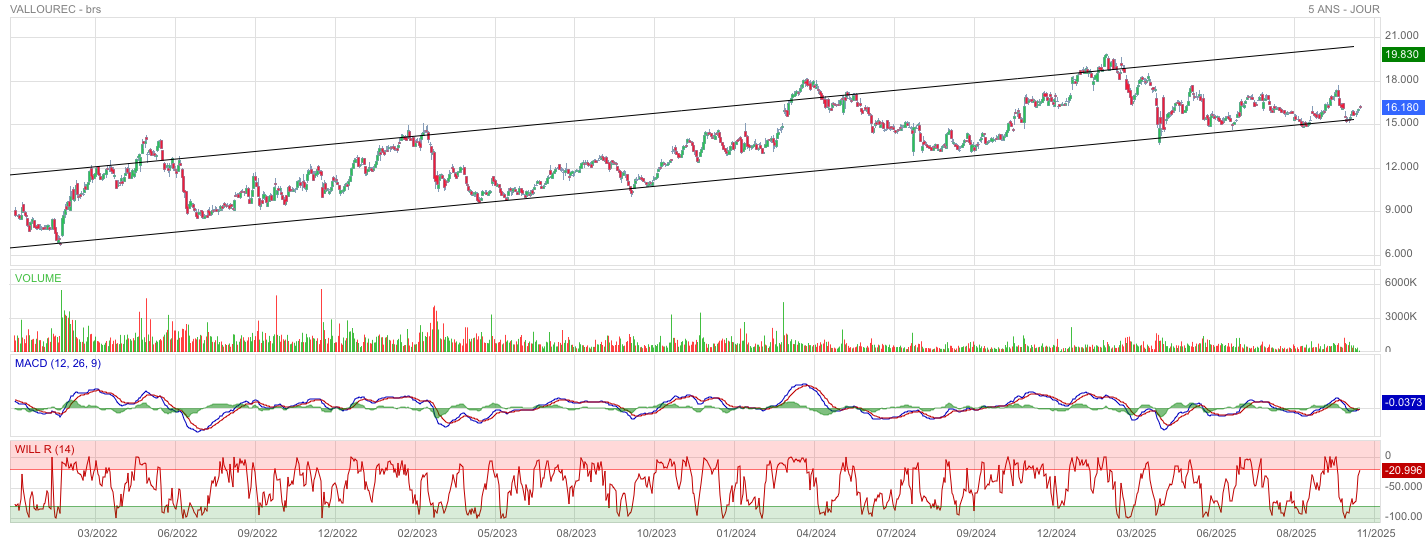This screenshot has height=543, width=1425.
Task: Click the 01/2024 date on time axis
Action: click(736, 533)
